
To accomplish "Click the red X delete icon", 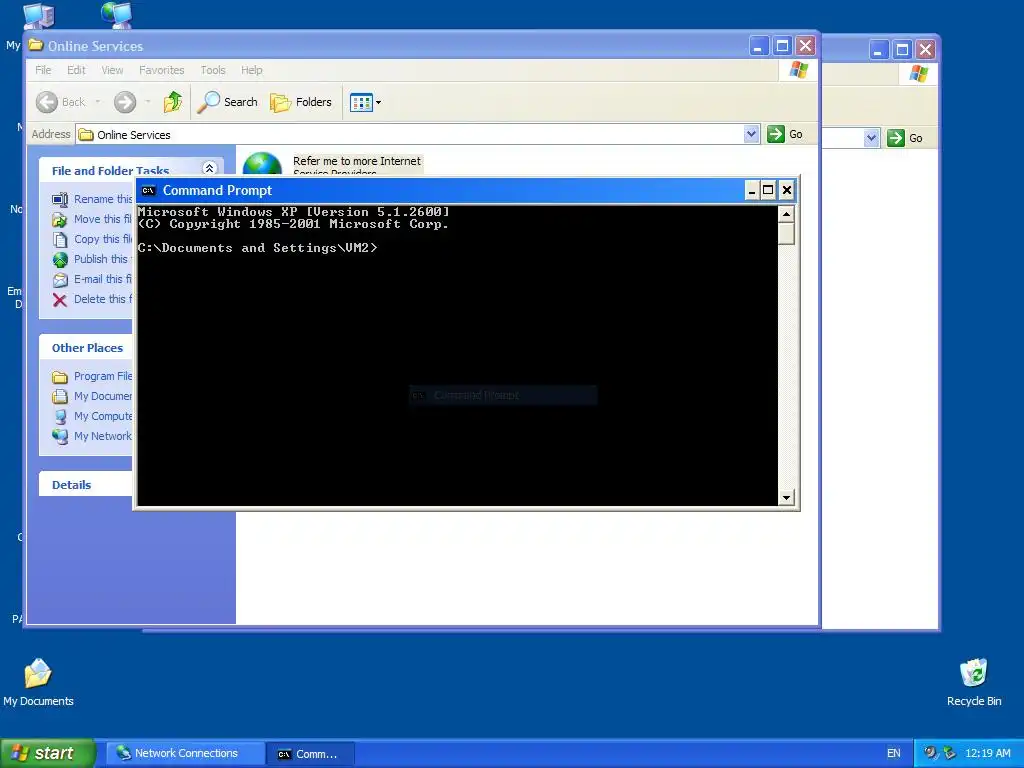I will click(x=59, y=300).
